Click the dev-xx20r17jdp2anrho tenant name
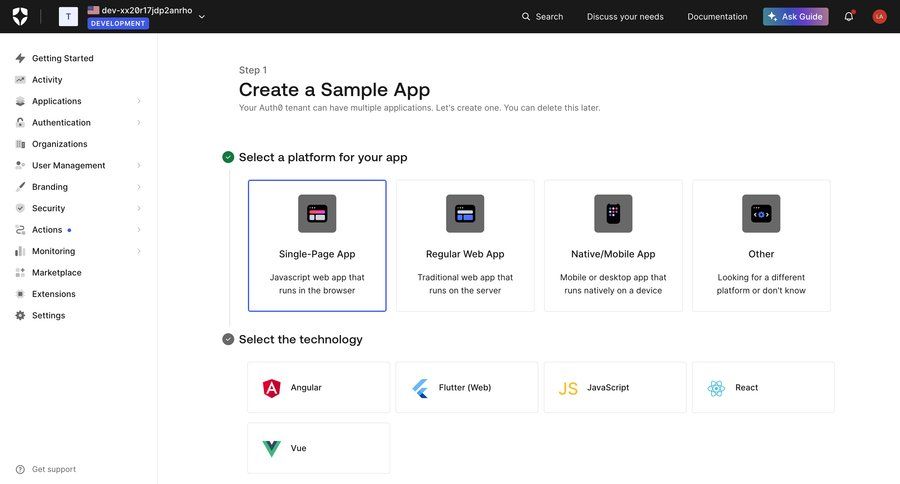The height and width of the screenshot is (484, 900). (147, 10)
